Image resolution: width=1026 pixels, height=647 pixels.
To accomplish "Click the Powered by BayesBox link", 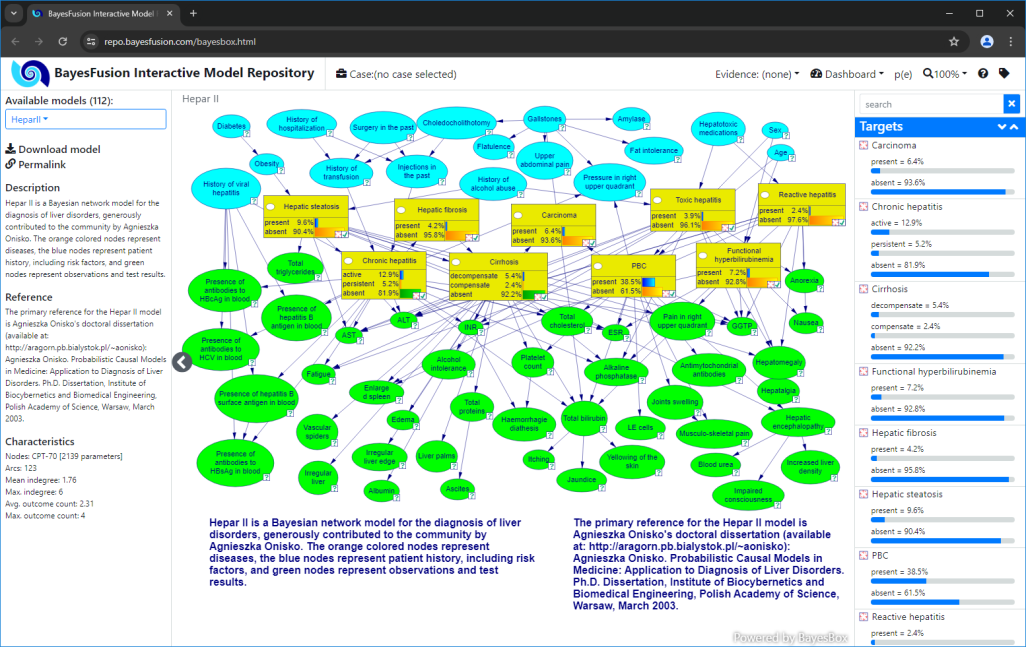I will point(790,637).
